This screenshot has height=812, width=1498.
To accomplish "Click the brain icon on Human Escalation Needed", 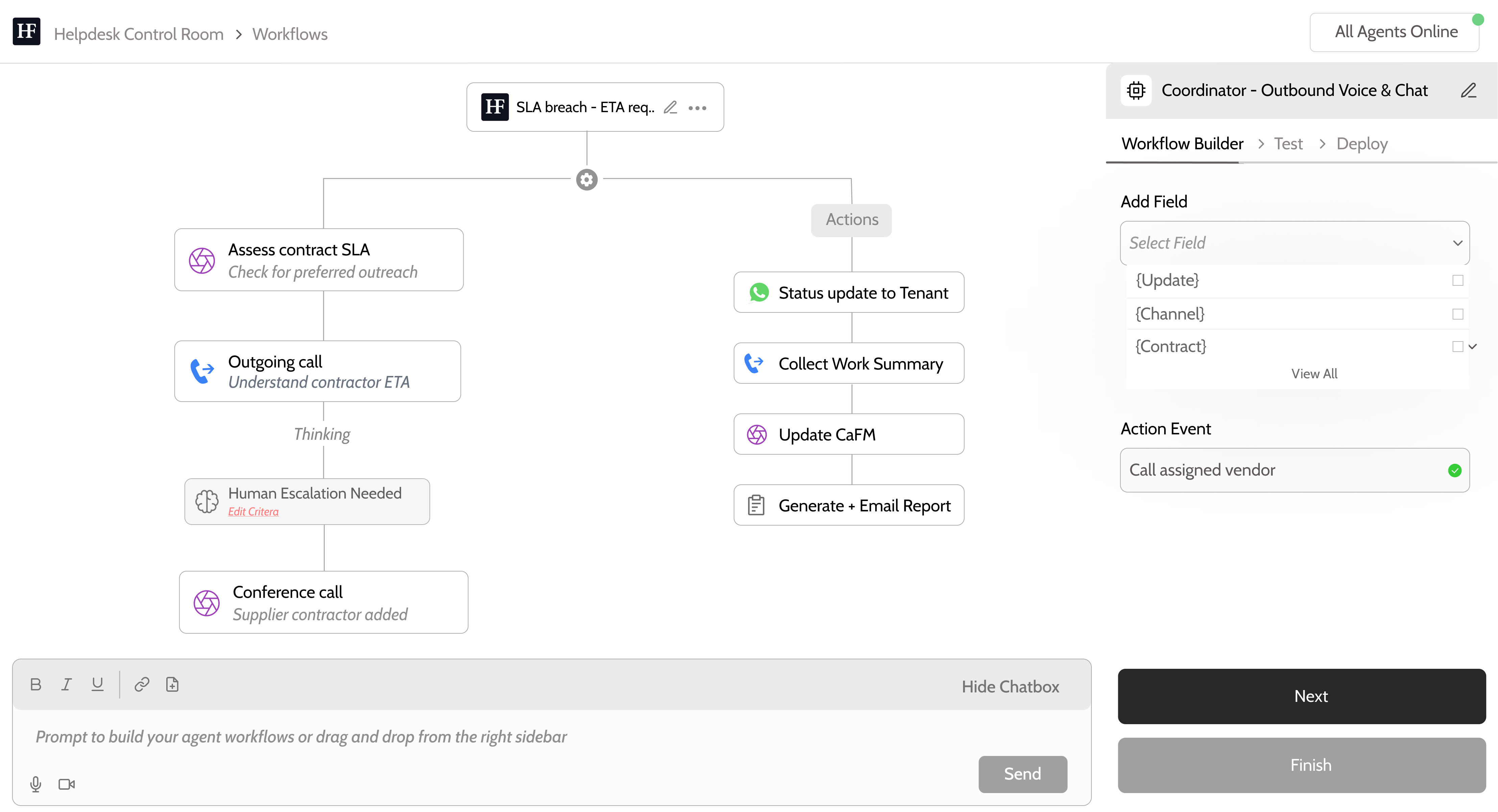I will [206, 501].
